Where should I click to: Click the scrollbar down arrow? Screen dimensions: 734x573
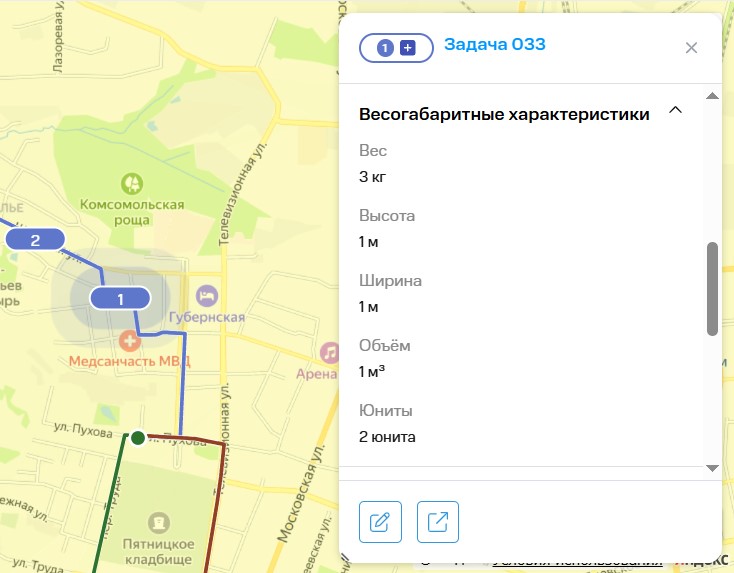click(x=712, y=467)
